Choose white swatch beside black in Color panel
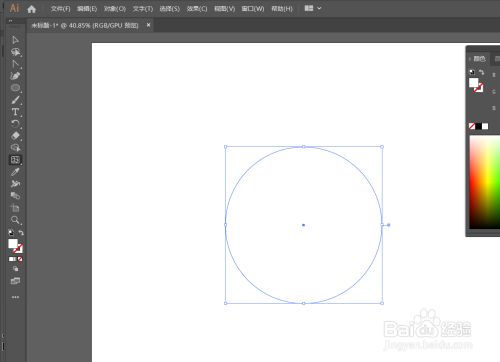500x362 pixels. [x=485, y=126]
